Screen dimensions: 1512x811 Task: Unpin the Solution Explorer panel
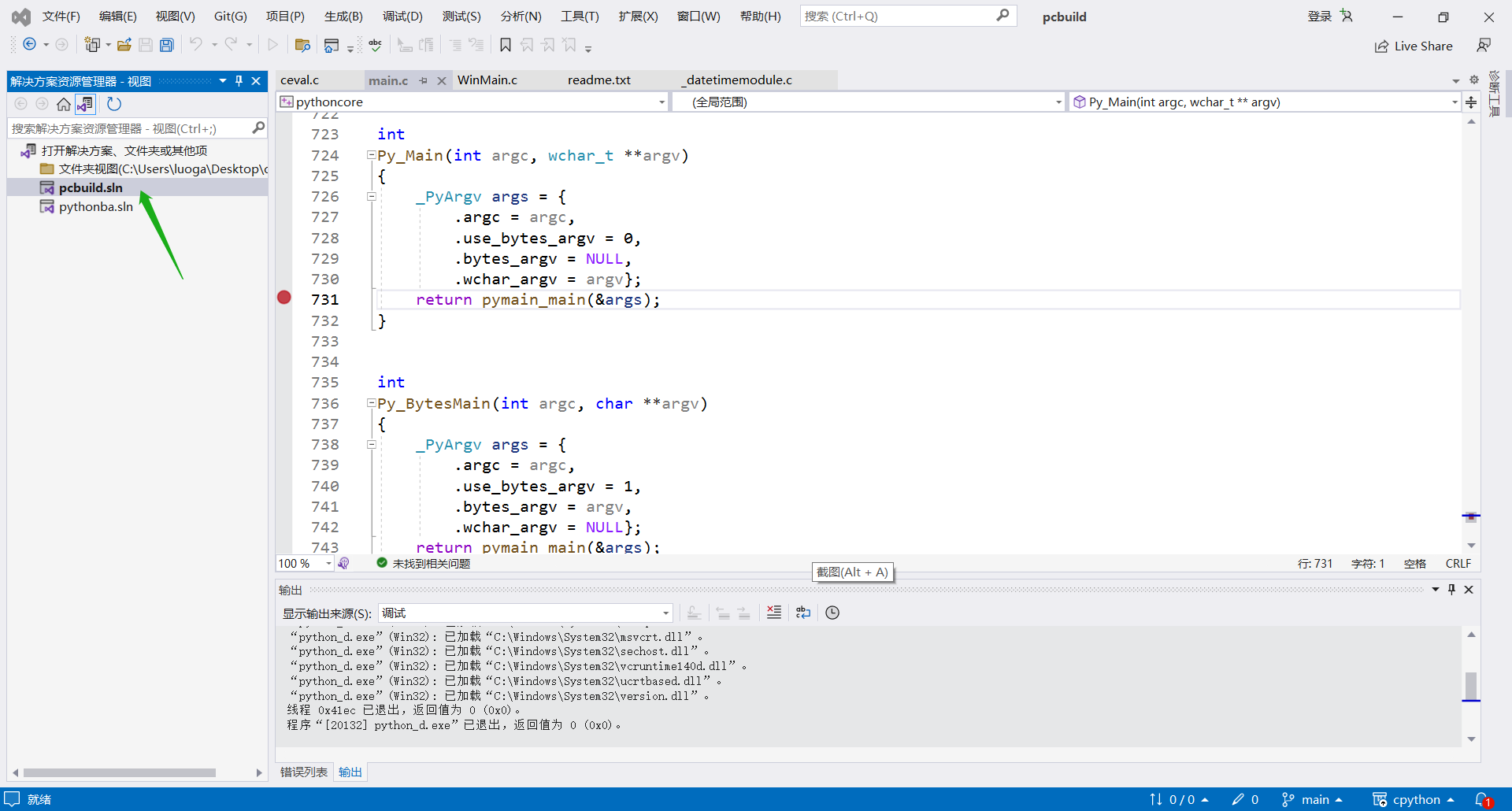tap(239, 80)
